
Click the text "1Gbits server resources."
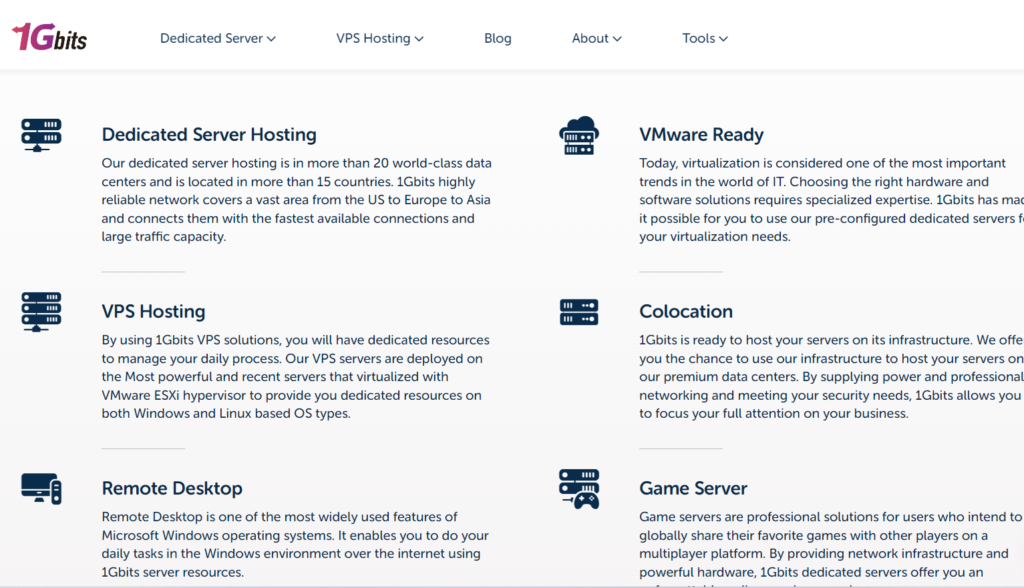click(172, 572)
